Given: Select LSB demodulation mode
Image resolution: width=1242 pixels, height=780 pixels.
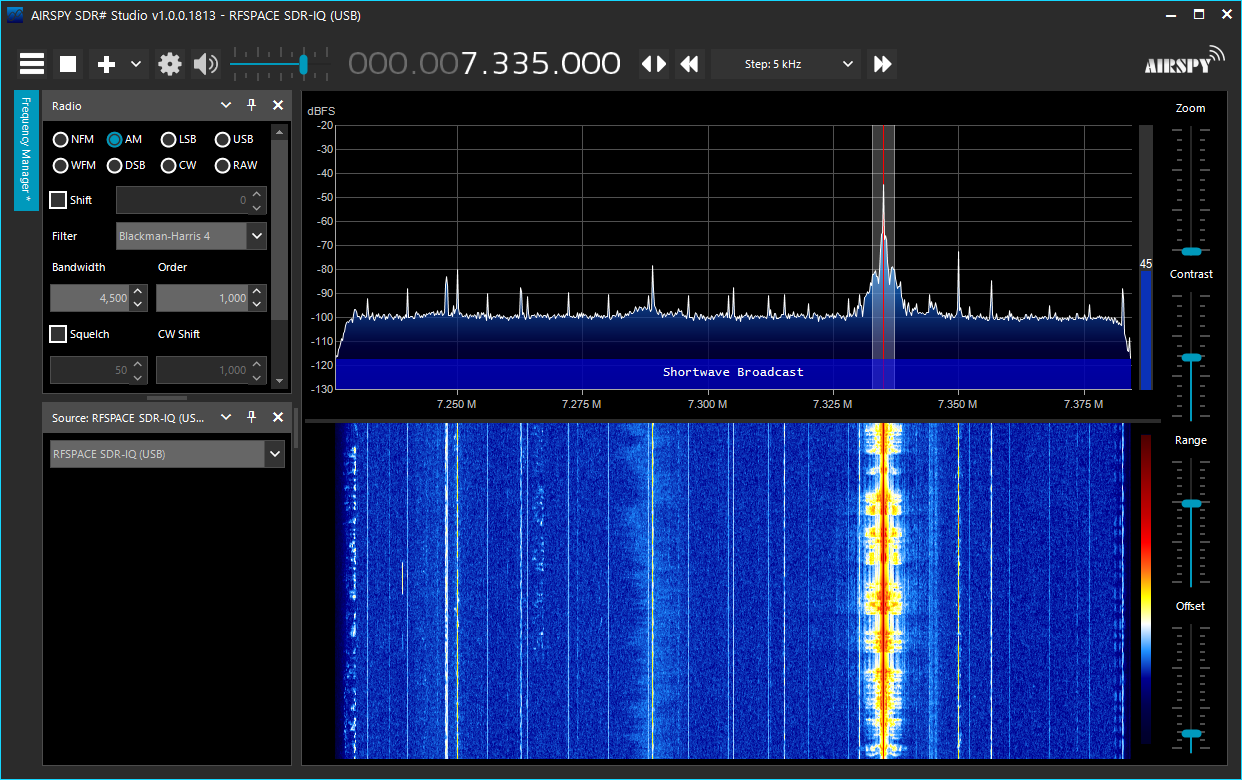Looking at the screenshot, I should click(179, 139).
